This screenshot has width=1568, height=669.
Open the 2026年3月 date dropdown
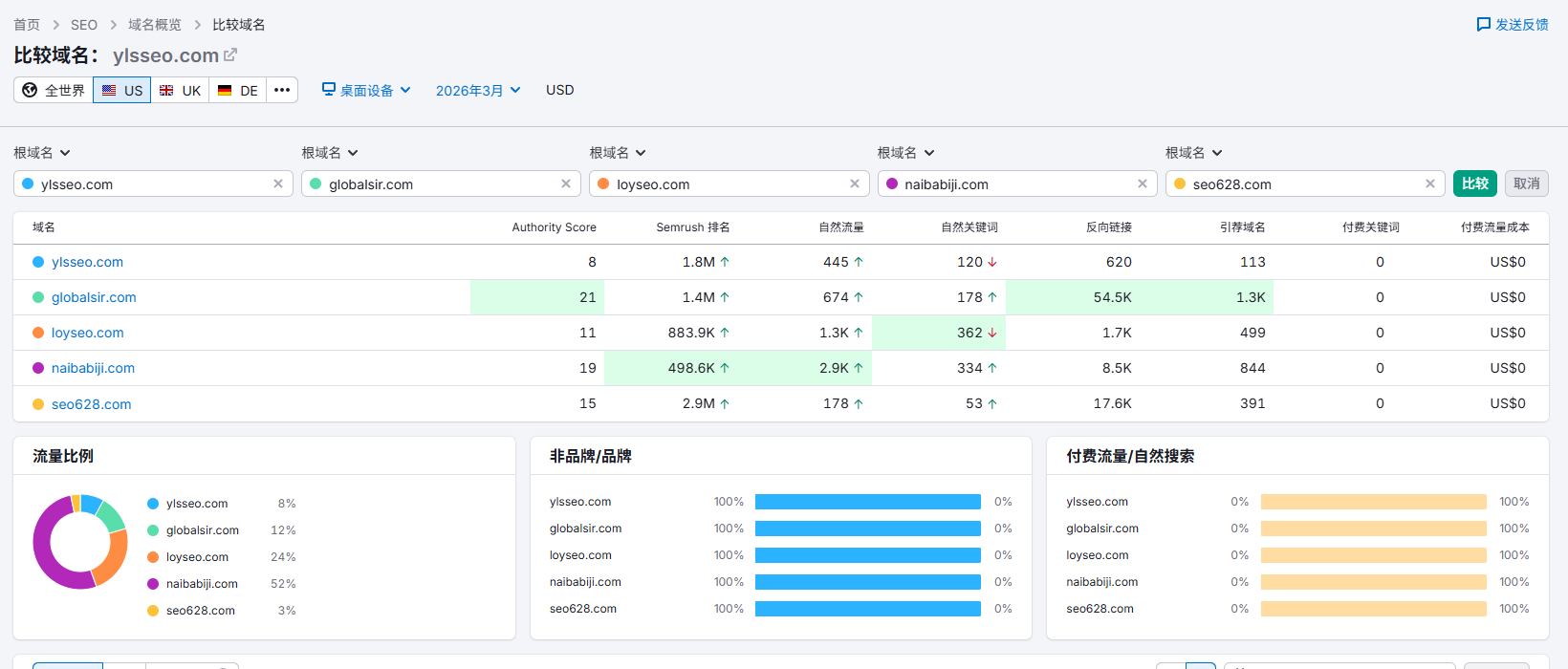[x=478, y=90]
